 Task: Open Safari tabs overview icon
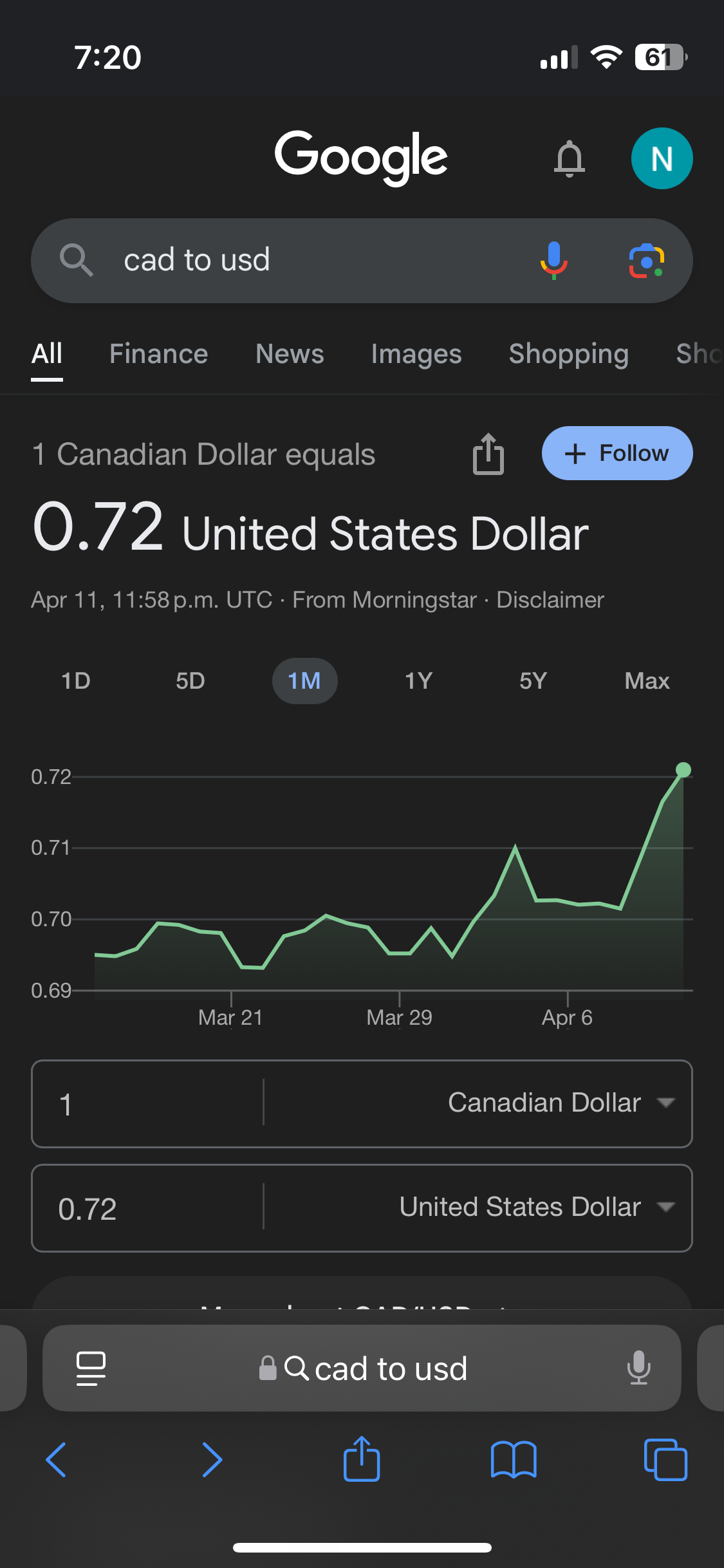pos(665,1459)
